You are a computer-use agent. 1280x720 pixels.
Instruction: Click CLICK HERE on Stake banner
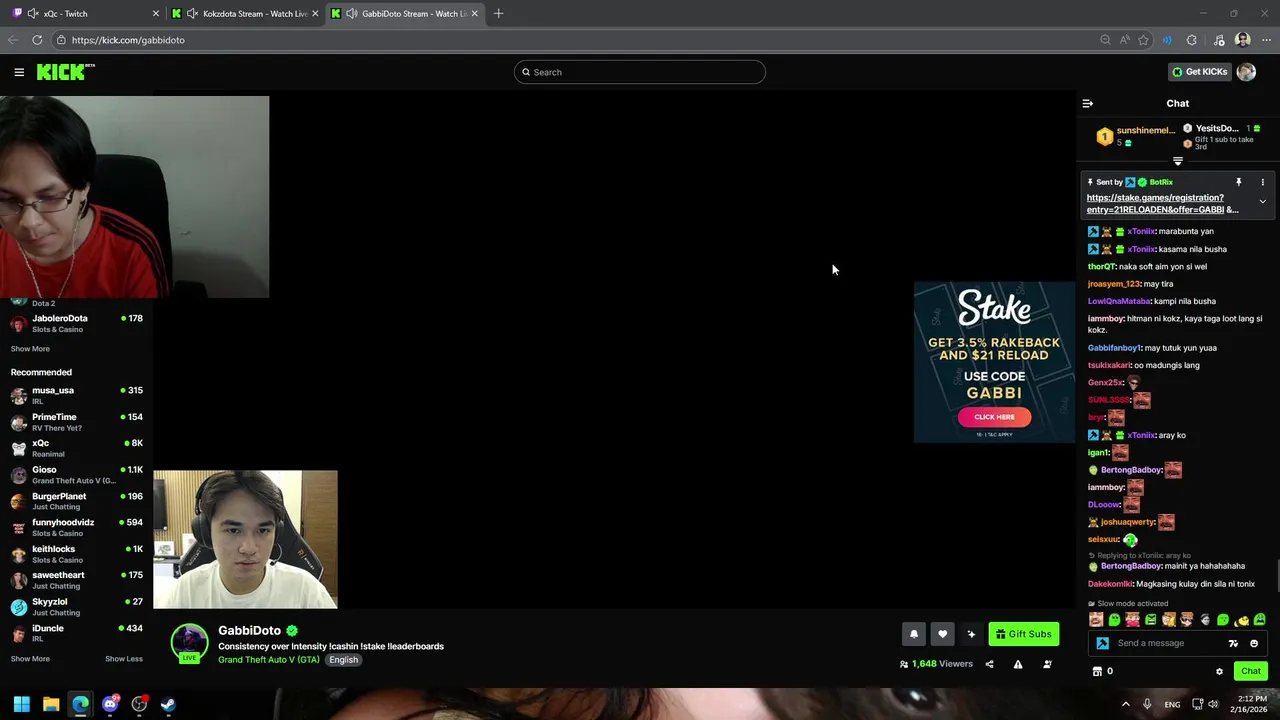click(x=994, y=417)
